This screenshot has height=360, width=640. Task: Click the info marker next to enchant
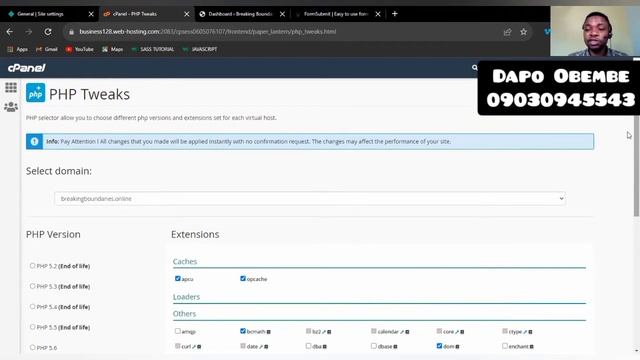(532, 347)
